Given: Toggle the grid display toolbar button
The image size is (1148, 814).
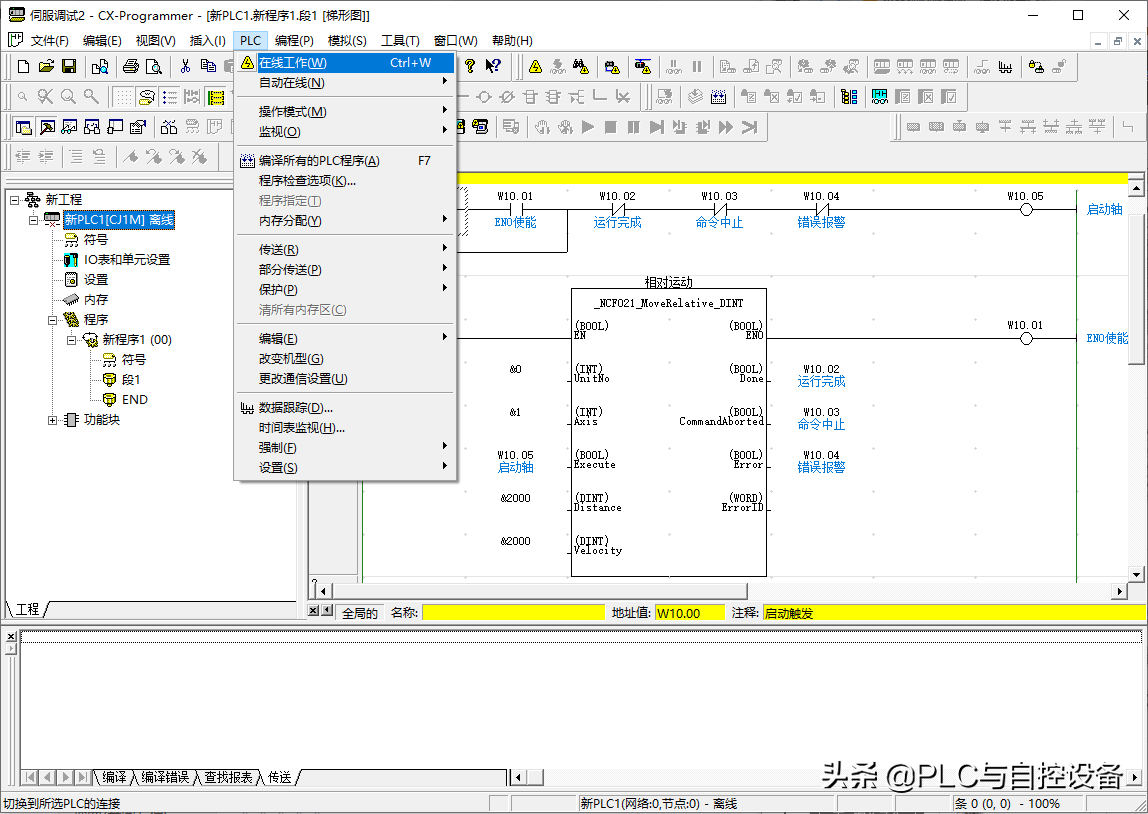Looking at the screenshot, I should click(x=123, y=97).
